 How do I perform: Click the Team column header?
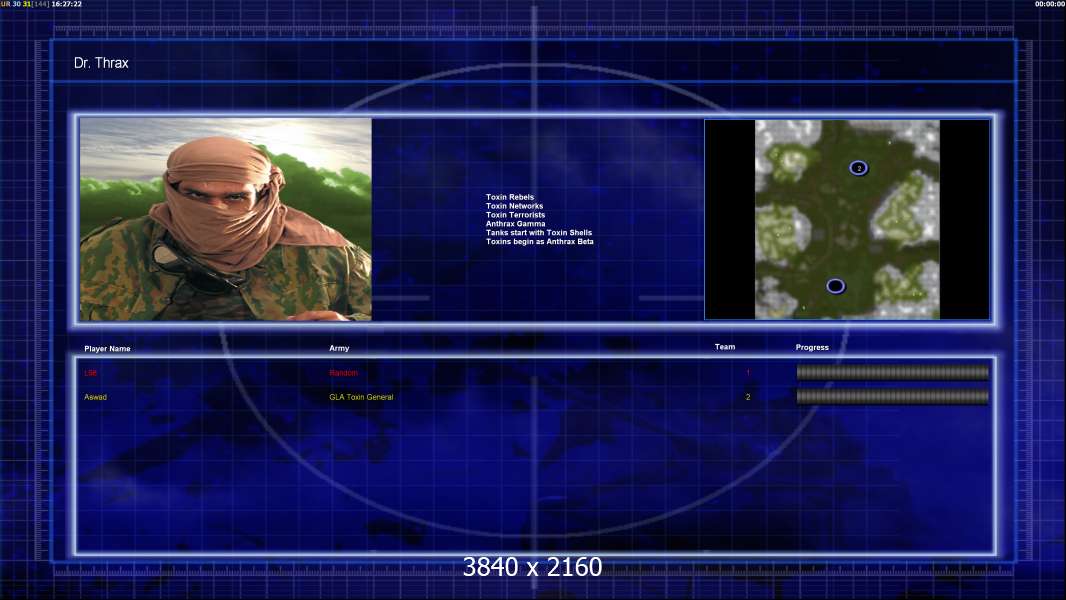(x=725, y=347)
